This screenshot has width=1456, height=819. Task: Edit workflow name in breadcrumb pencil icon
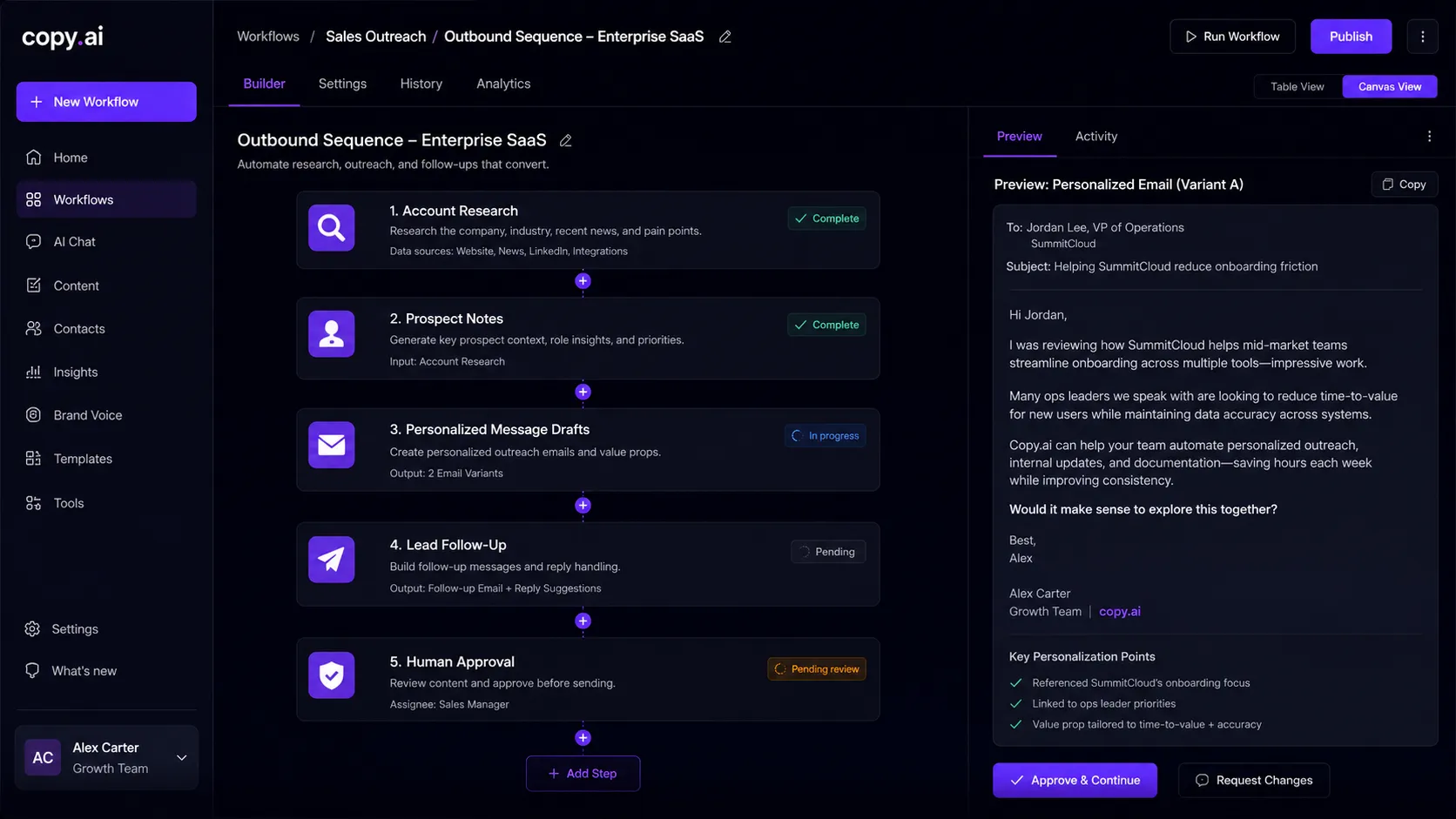[x=725, y=37]
